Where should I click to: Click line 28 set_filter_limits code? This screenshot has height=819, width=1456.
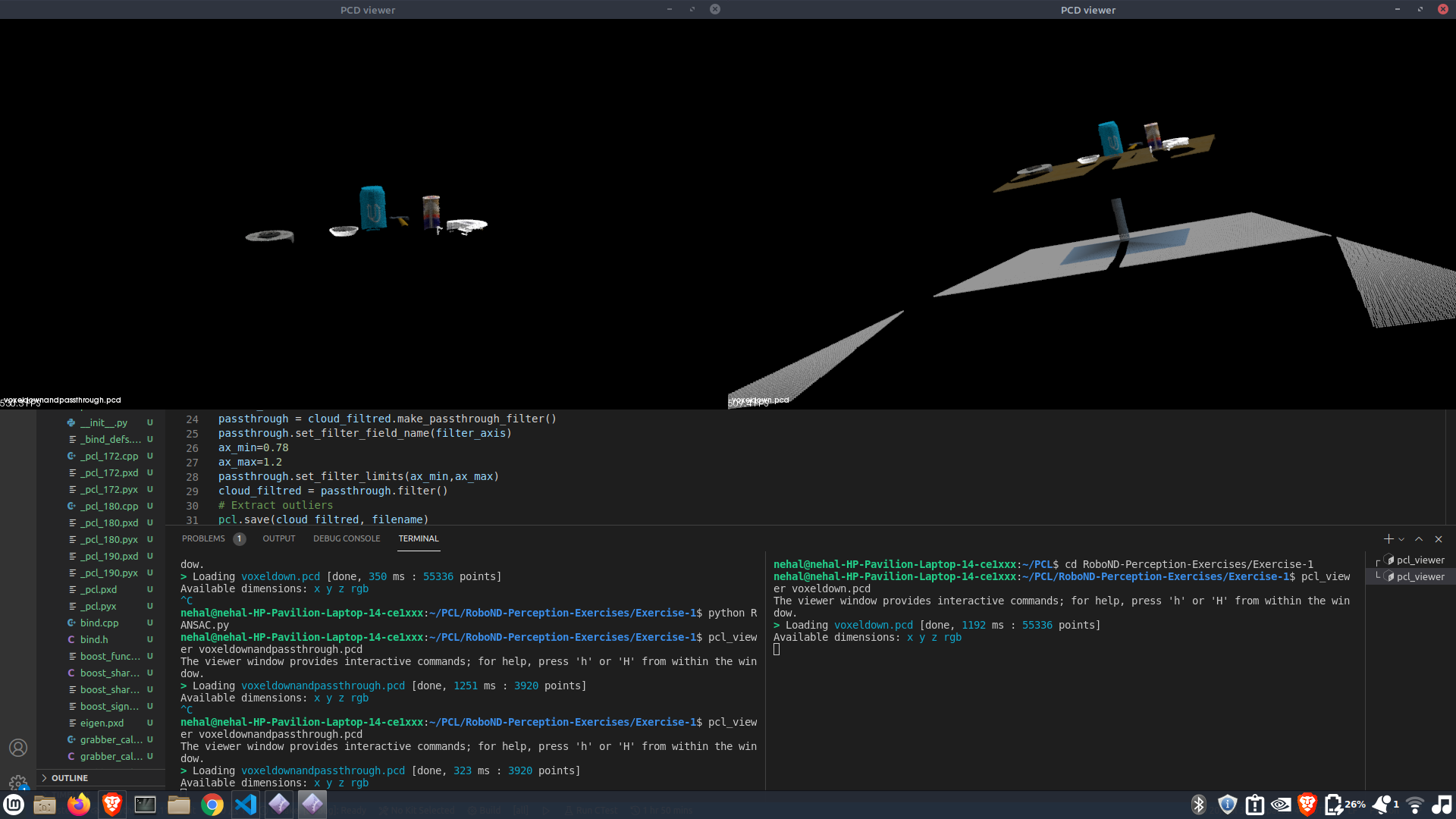click(358, 476)
